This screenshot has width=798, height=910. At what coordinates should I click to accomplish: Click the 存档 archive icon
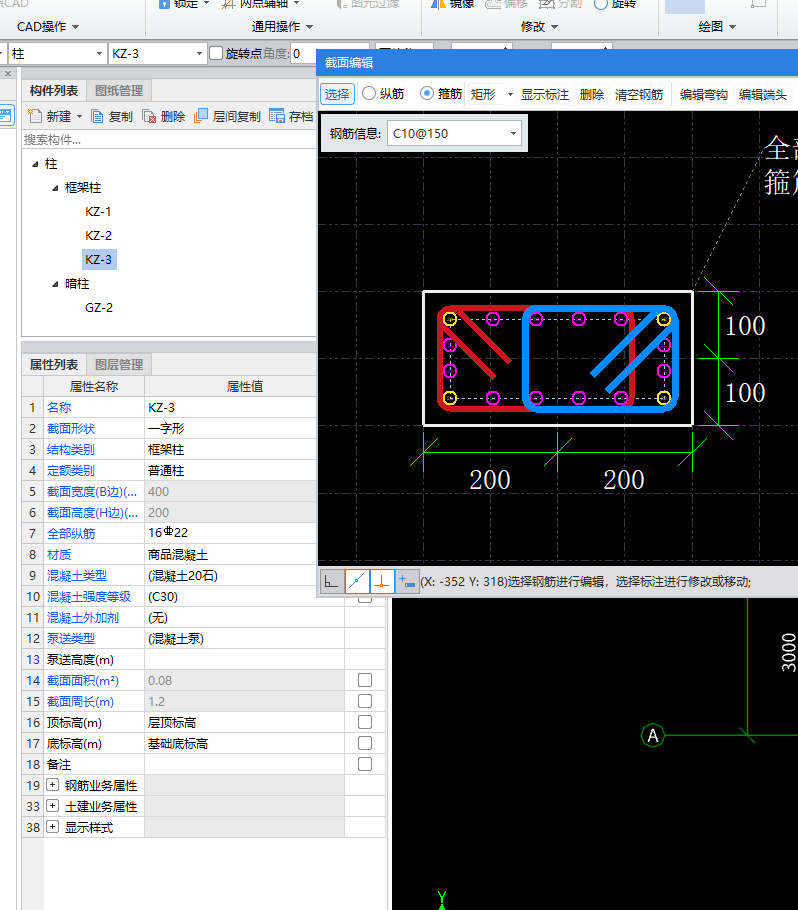277,116
